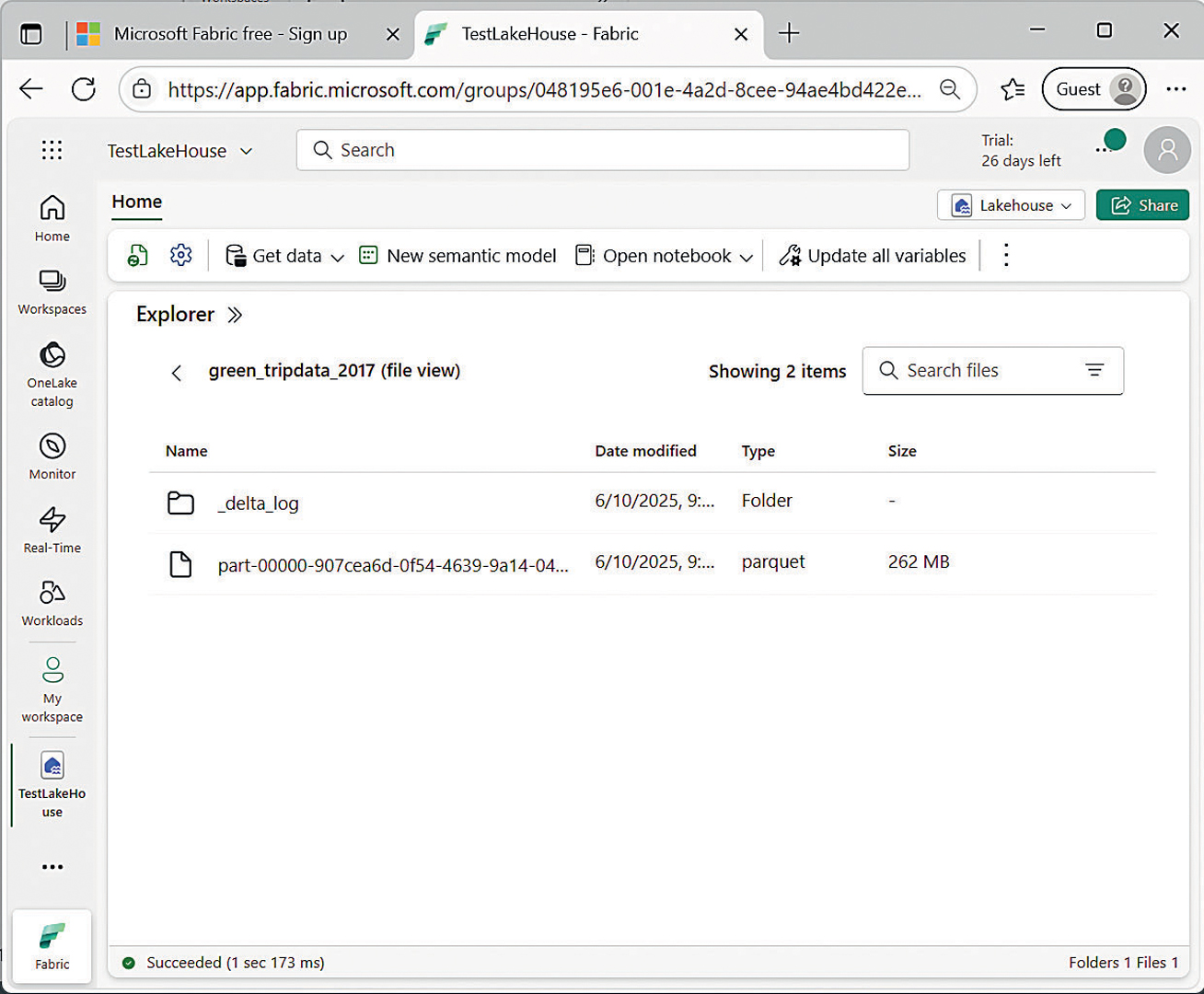Click the top Search box

[x=603, y=150]
